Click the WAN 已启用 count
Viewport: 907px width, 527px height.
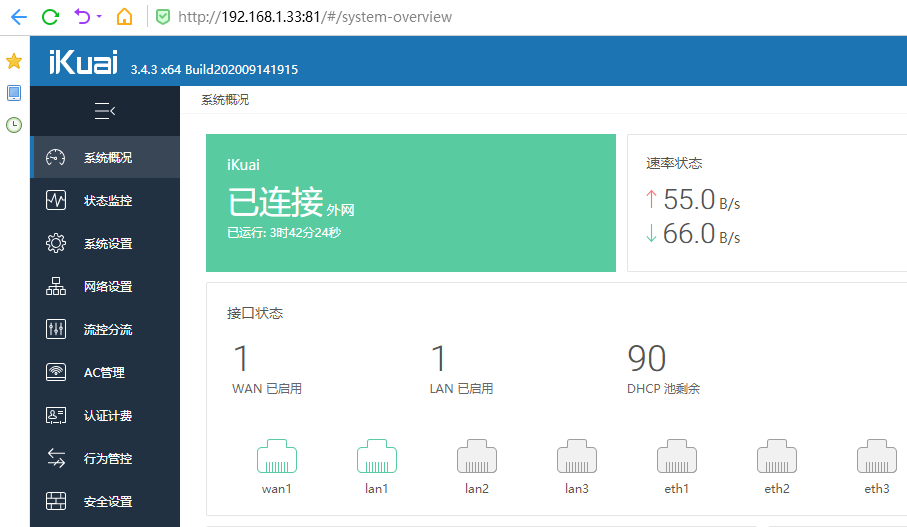pos(267,369)
